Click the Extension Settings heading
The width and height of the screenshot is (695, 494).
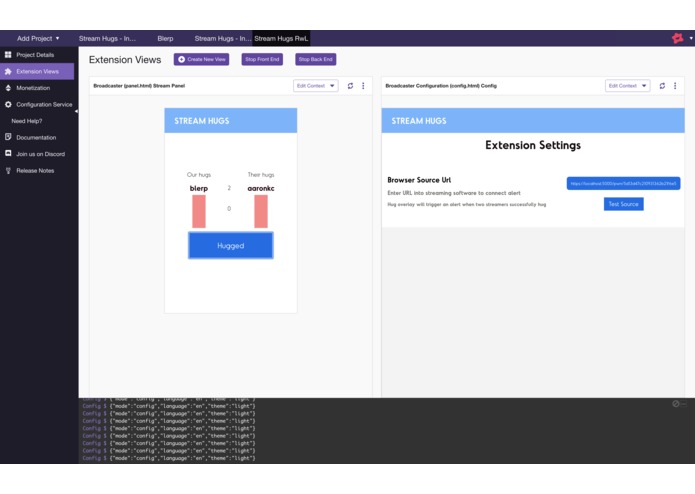coord(533,145)
